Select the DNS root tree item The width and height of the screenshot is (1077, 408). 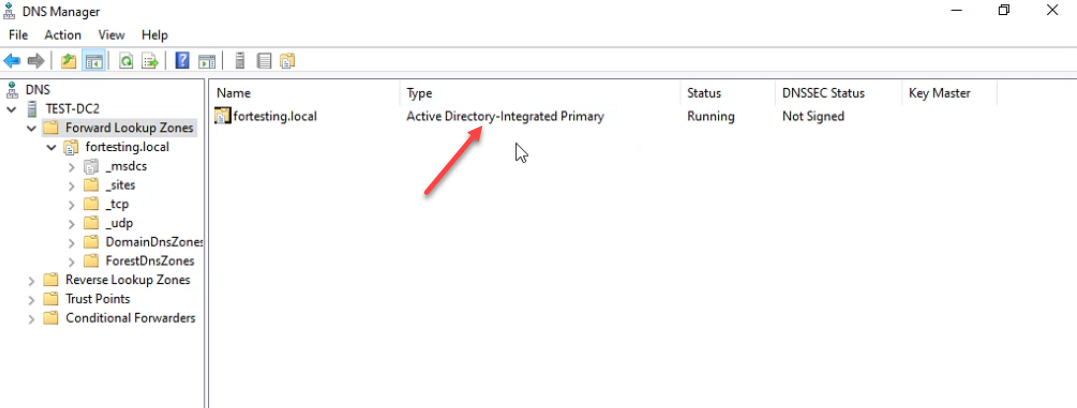tap(38, 89)
